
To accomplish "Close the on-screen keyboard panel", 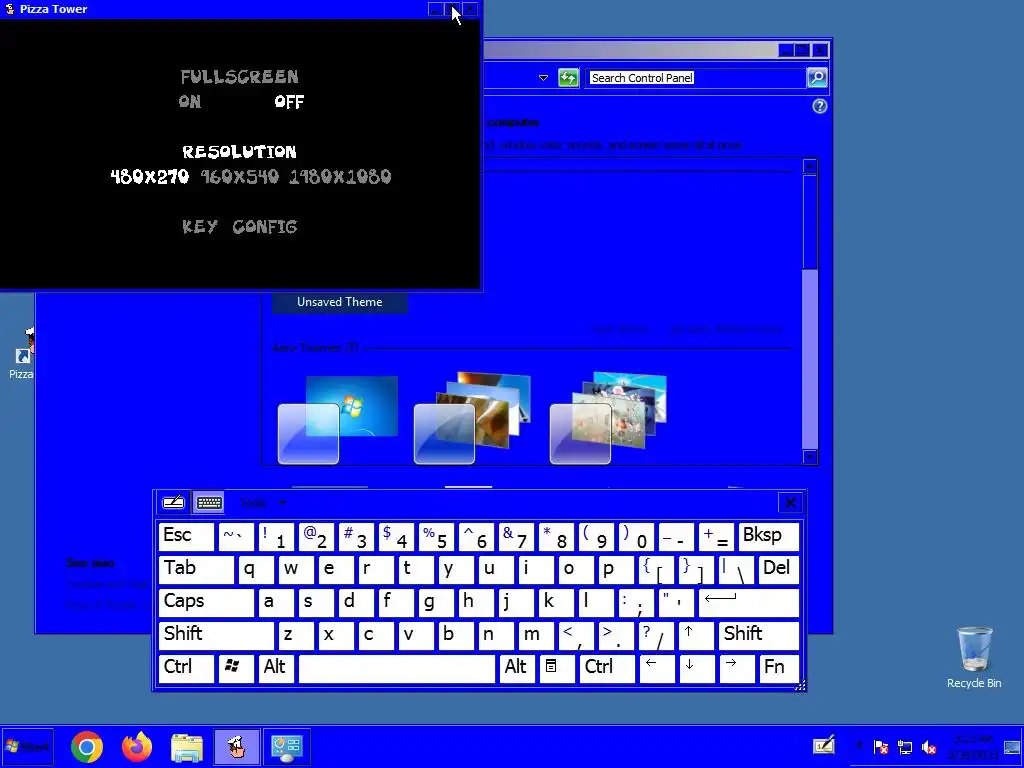I will pyautogui.click(x=790, y=503).
